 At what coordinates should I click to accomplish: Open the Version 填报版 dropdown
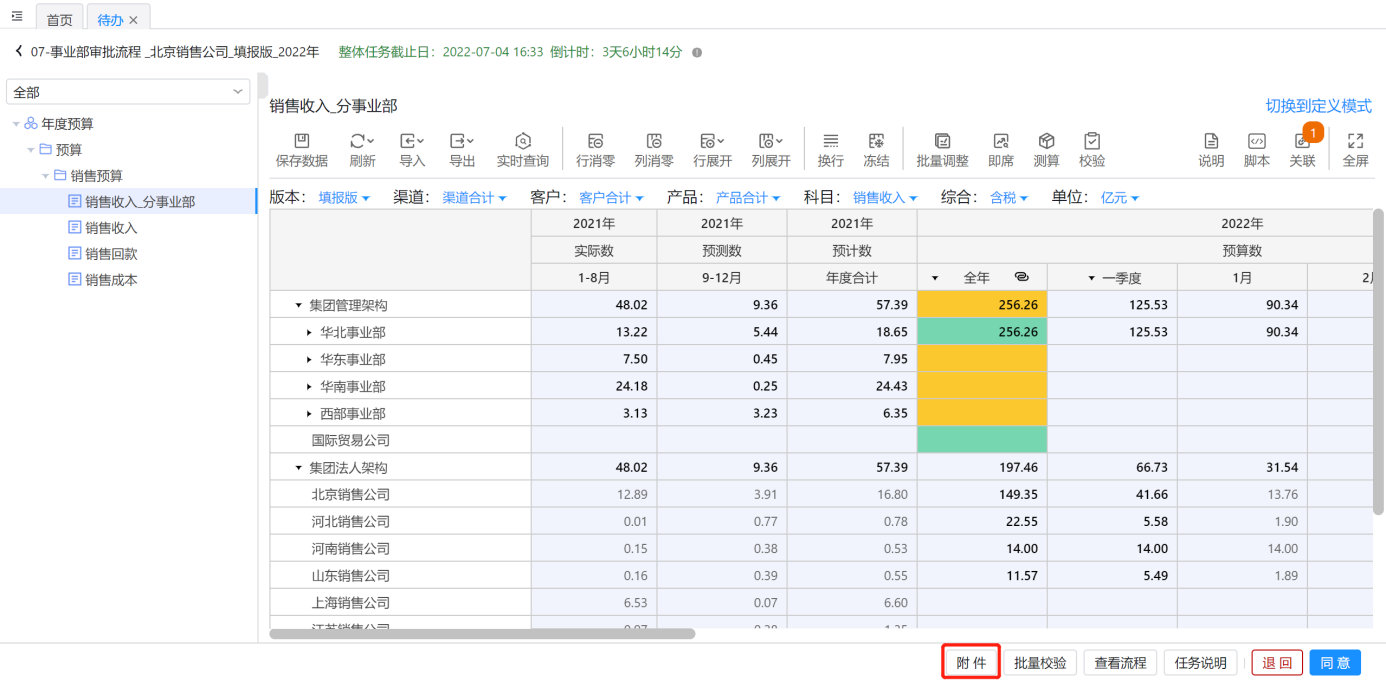[344, 198]
